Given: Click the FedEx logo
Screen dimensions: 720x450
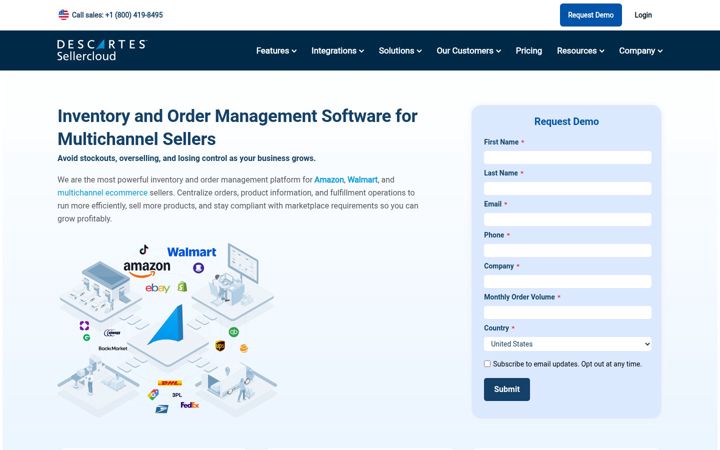Looking at the screenshot, I should pos(190,405).
